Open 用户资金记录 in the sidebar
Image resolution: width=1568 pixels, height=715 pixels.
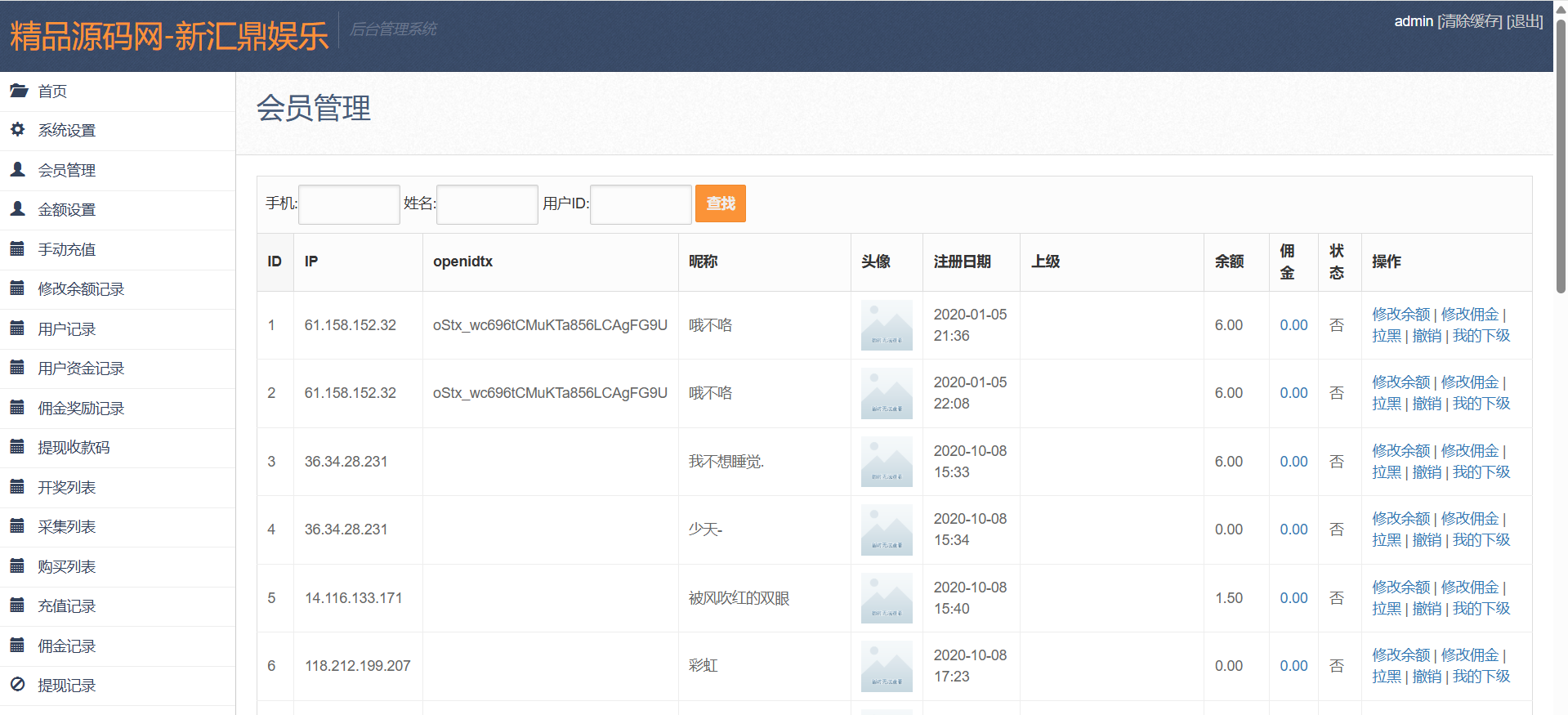[81, 369]
